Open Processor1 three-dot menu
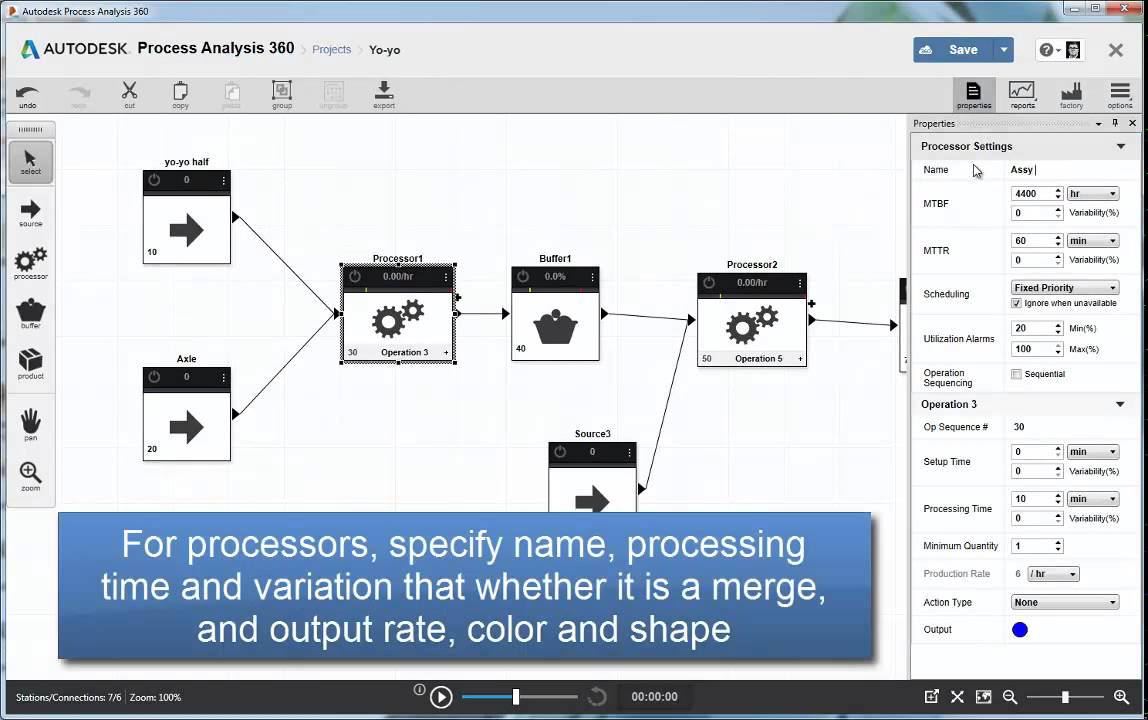 click(x=446, y=277)
